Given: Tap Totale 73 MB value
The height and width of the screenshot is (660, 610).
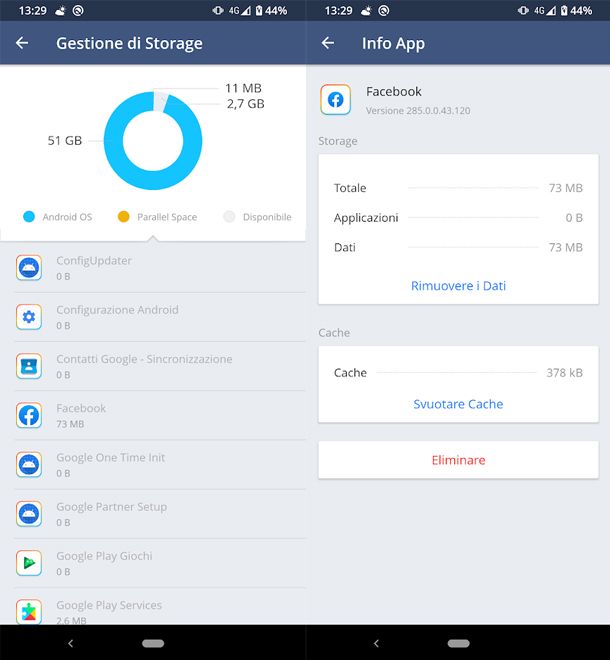Looking at the screenshot, I should (x=565, y=188).
